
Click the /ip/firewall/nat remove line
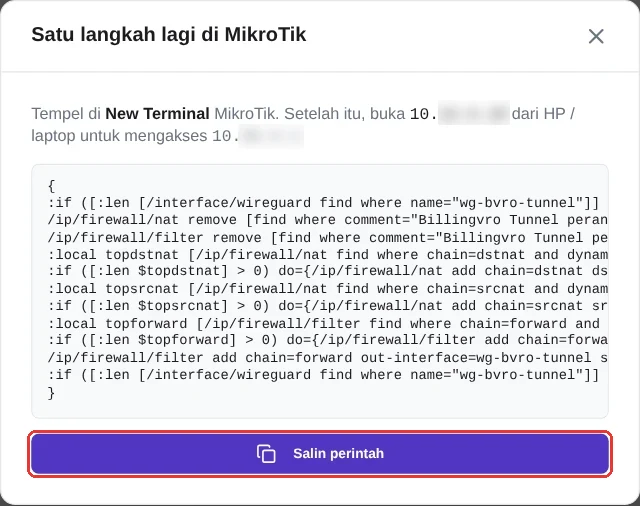[x=327, y=220]
